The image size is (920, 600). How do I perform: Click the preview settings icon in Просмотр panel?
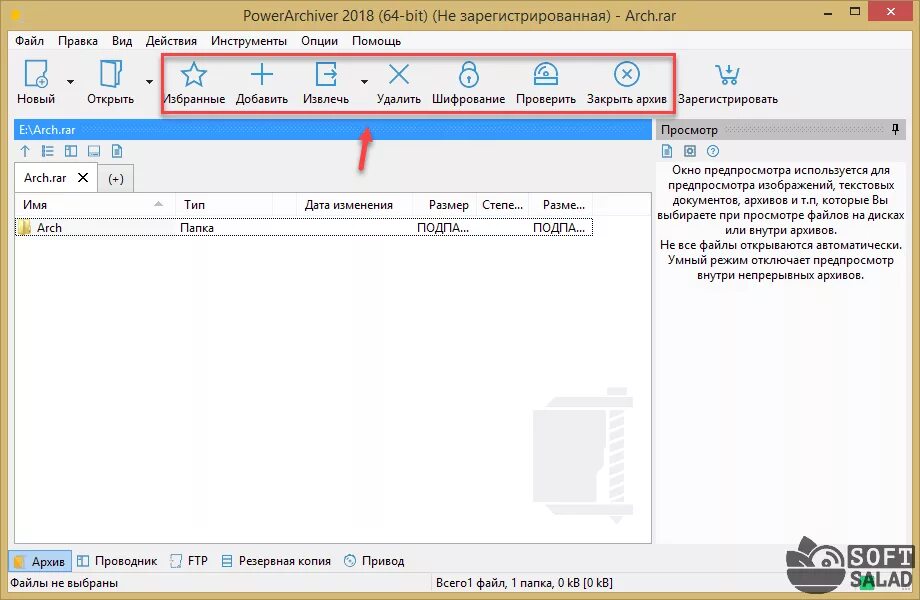click(x=690, y=151)
